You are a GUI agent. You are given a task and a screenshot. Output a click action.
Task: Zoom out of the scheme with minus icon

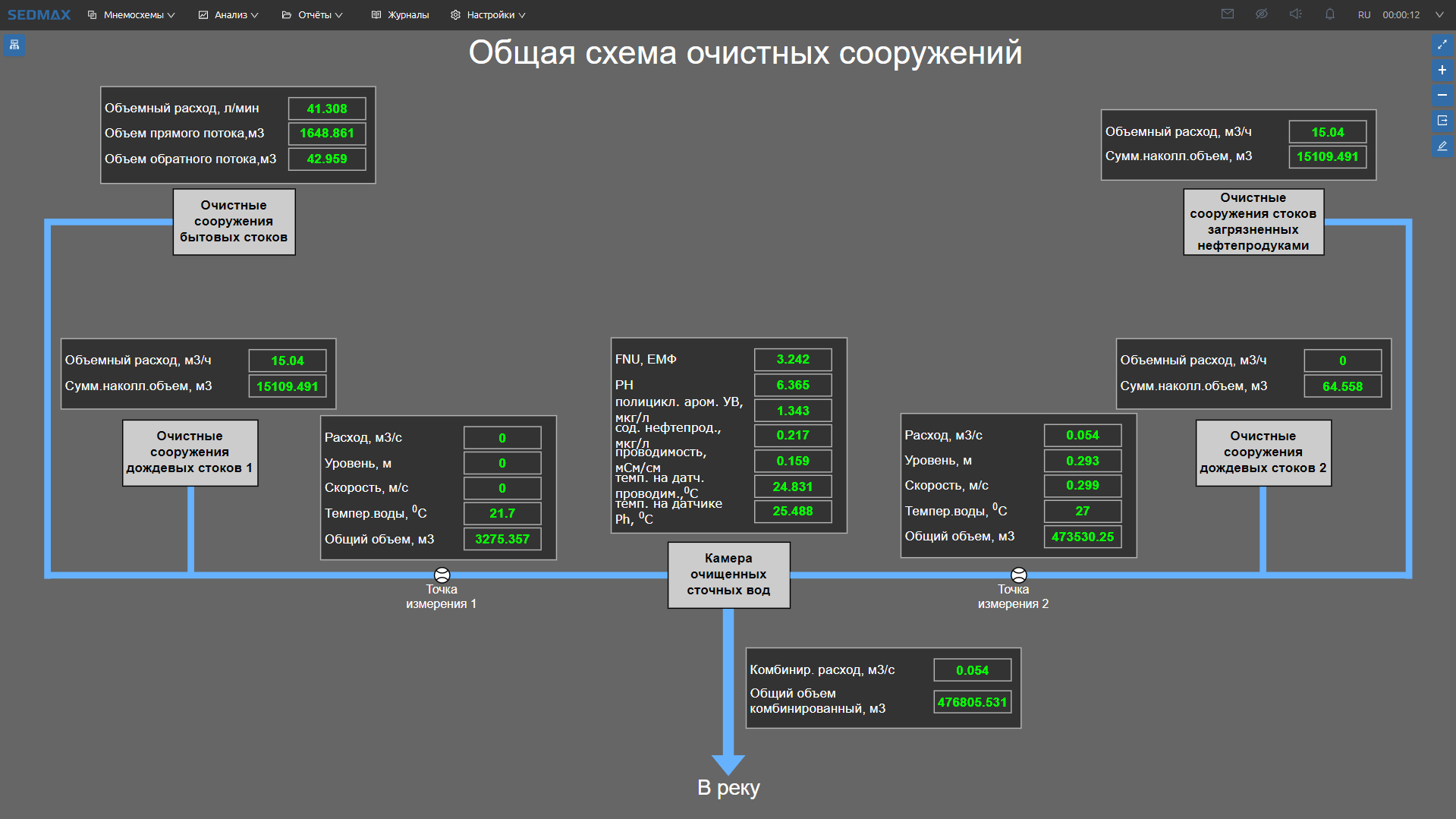(1442, 95)
